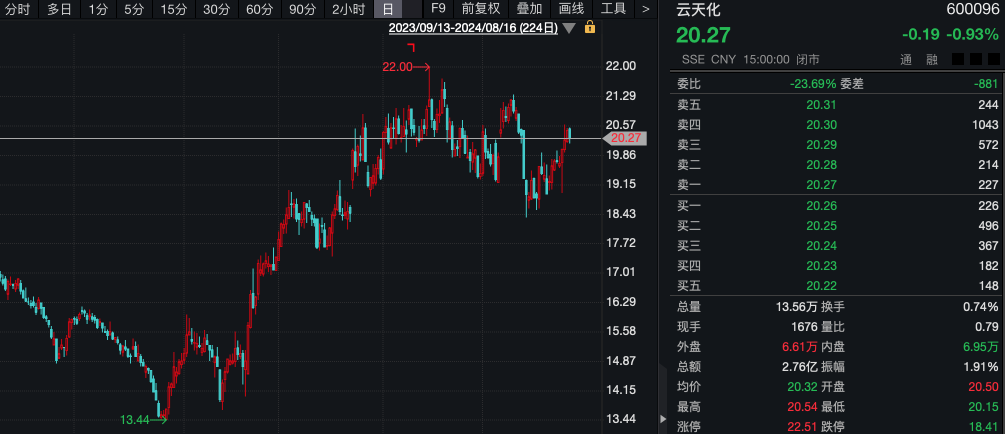Select the 日 daily K-line tab
Image resolution: width=1005 pixels, height=434 pixels.
[387, 9]
